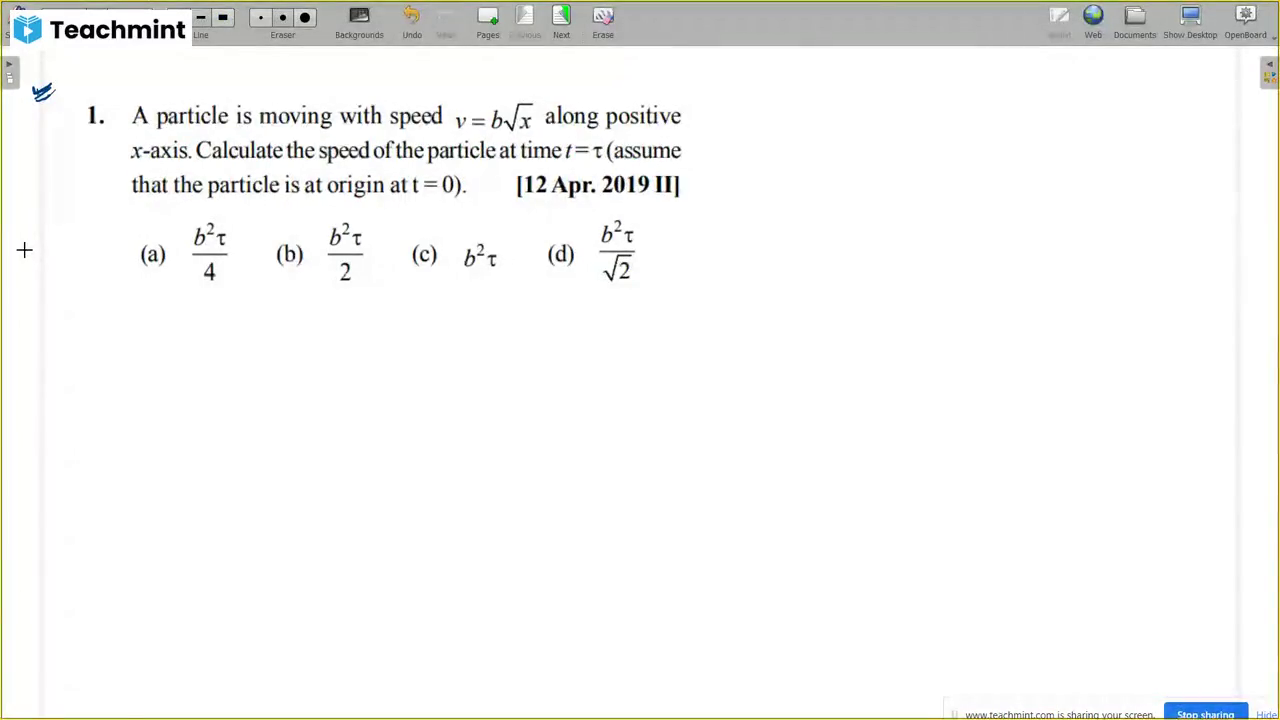
Task: Open the Documents manager
Action: click(1135, 22)
